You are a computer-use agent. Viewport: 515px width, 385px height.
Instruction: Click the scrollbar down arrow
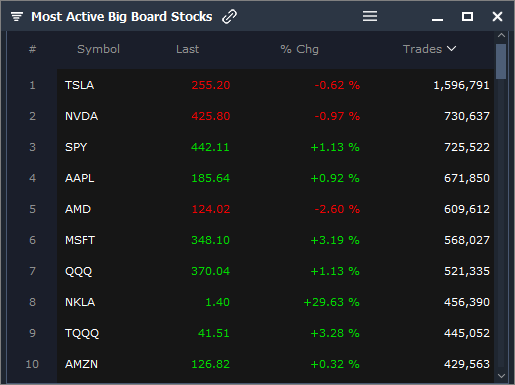(501, 376)
